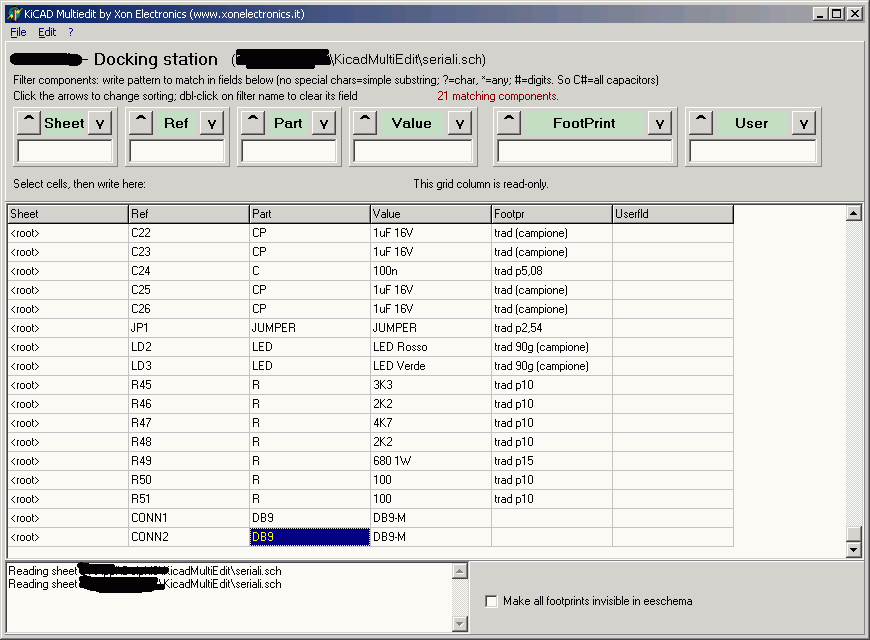The width and height of the screenshot is (870, 640).
Task: Select the trad p15 footprint cell
Action: [552, 461]
